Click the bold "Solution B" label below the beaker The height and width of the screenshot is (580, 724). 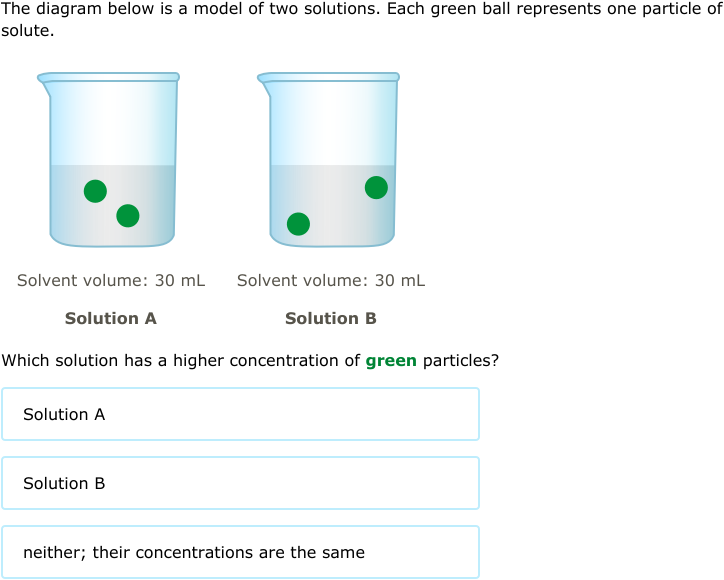tap(331, 318)
